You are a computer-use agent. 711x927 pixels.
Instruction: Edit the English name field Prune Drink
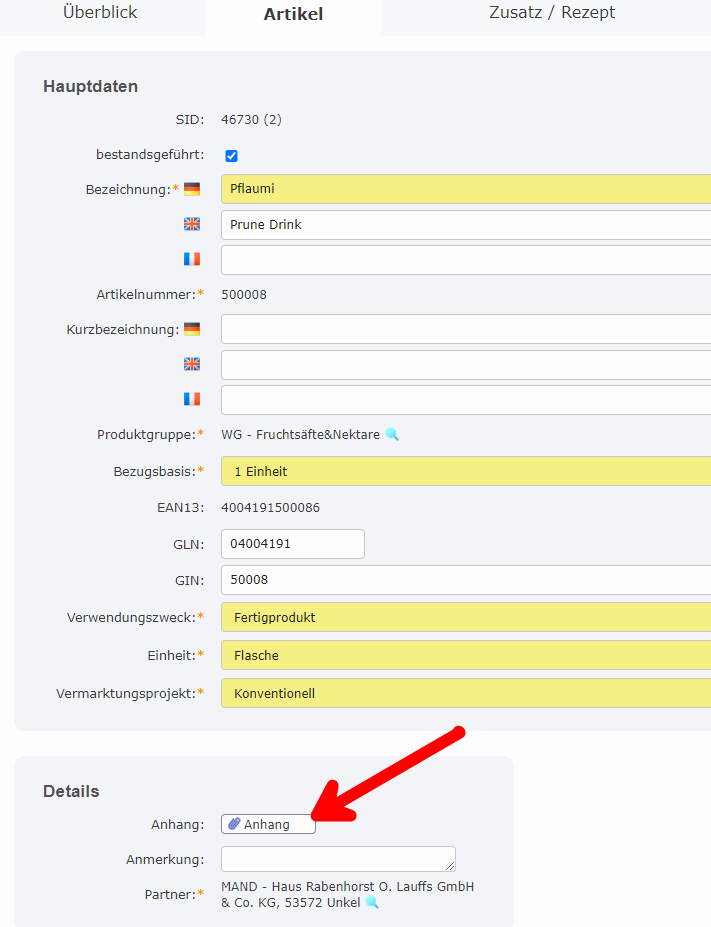coord(466,225)
